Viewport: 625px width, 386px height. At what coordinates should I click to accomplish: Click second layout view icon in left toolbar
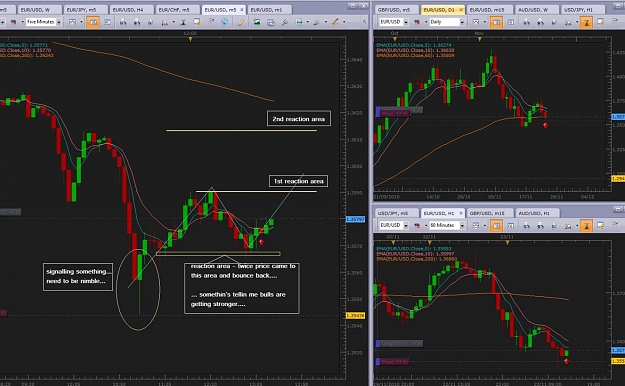108,22
